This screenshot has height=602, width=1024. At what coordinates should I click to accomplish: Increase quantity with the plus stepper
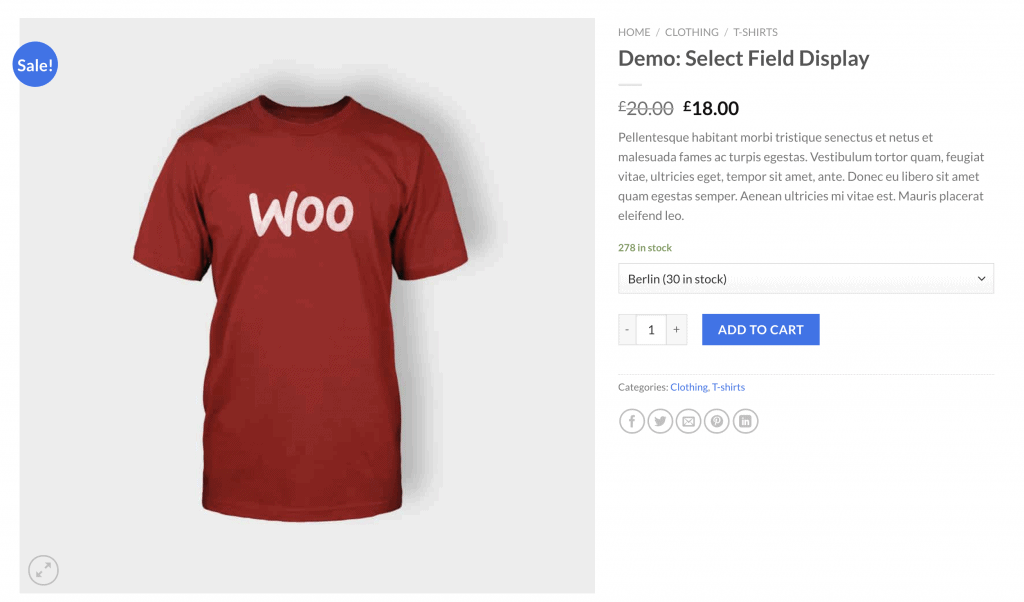[676, 329]
